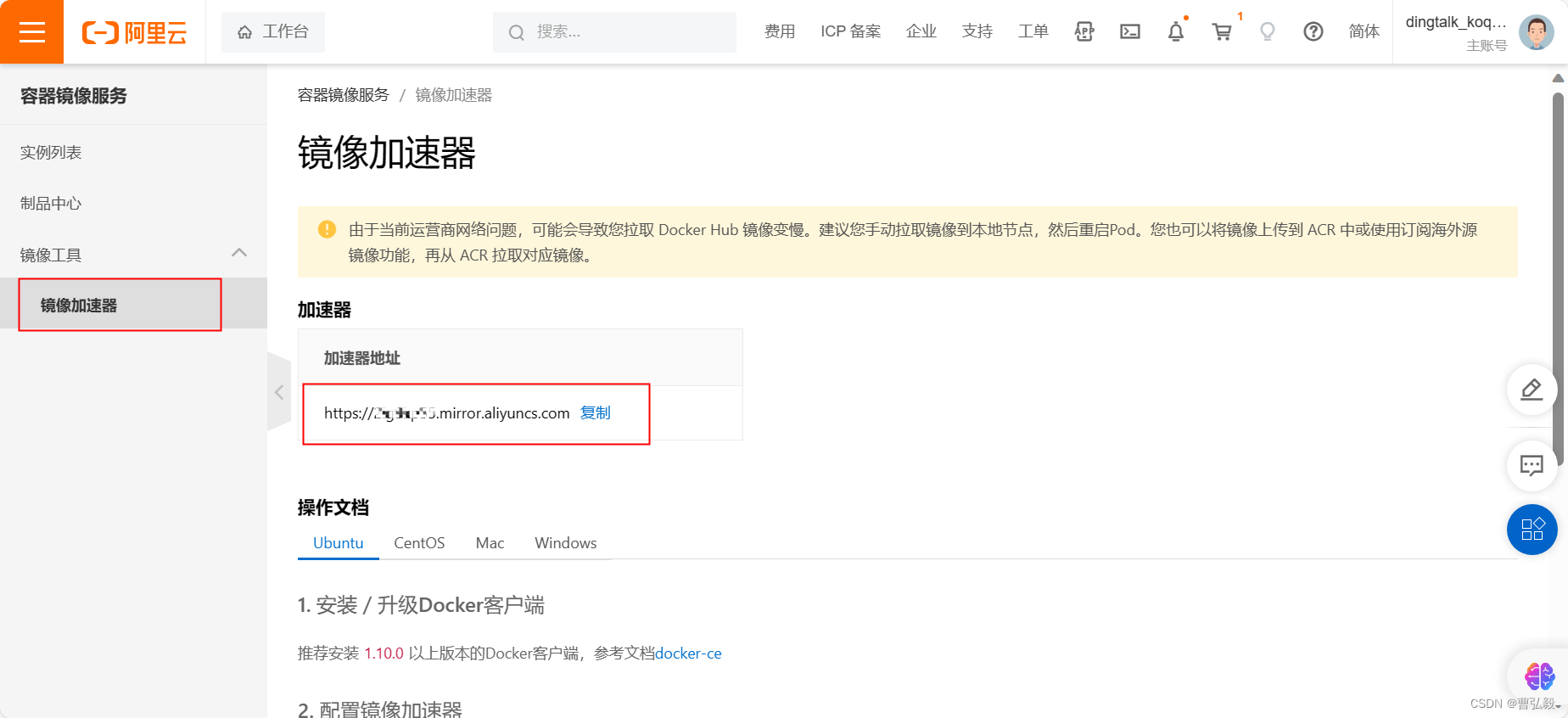Launch the Cloud Shell terminal icon
The width and height of the screenshot is (1568, 718).
pyautogui.click(x=1130, y=31)
